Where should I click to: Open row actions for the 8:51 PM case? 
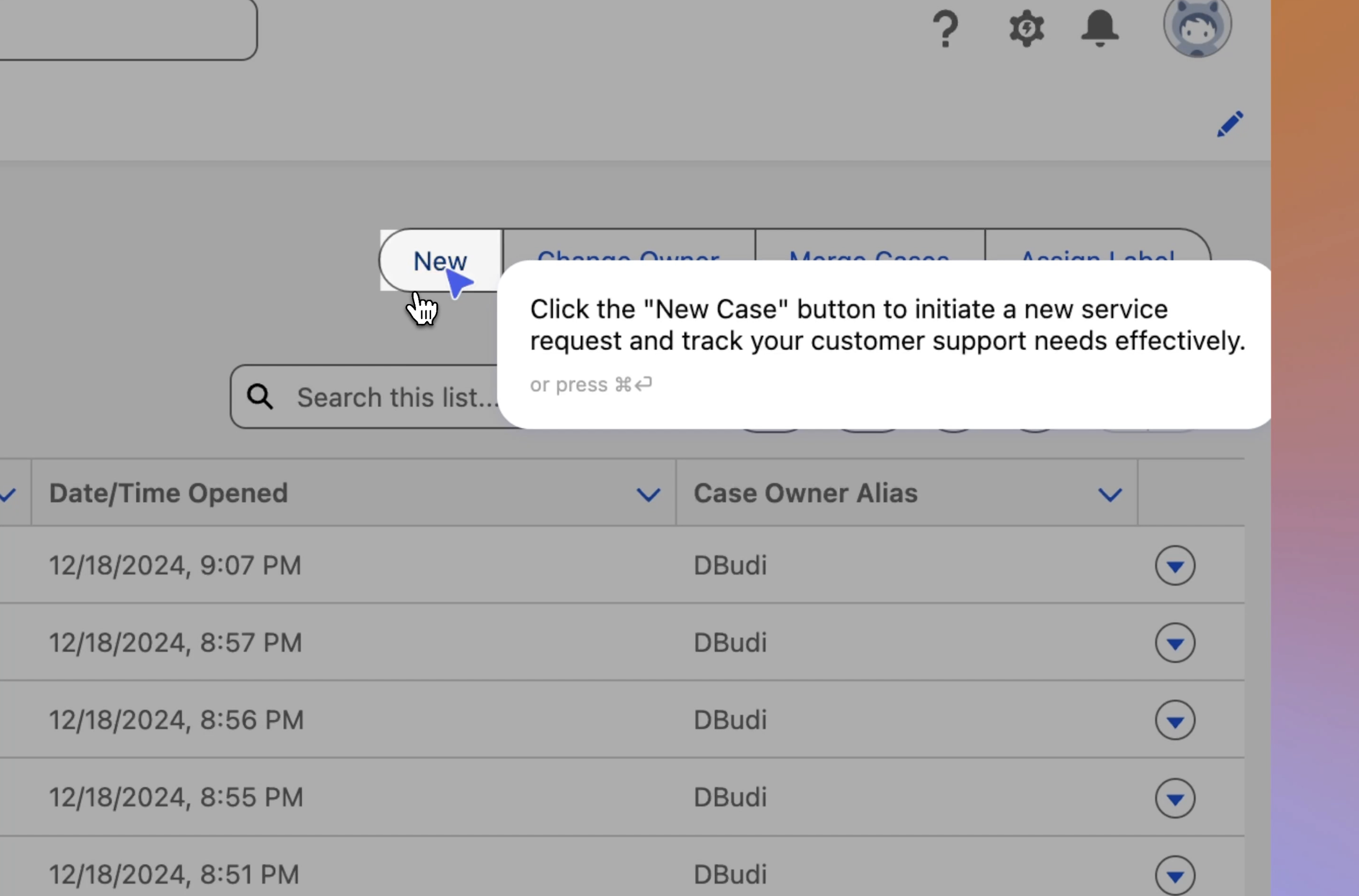(x=1174, y=875)
